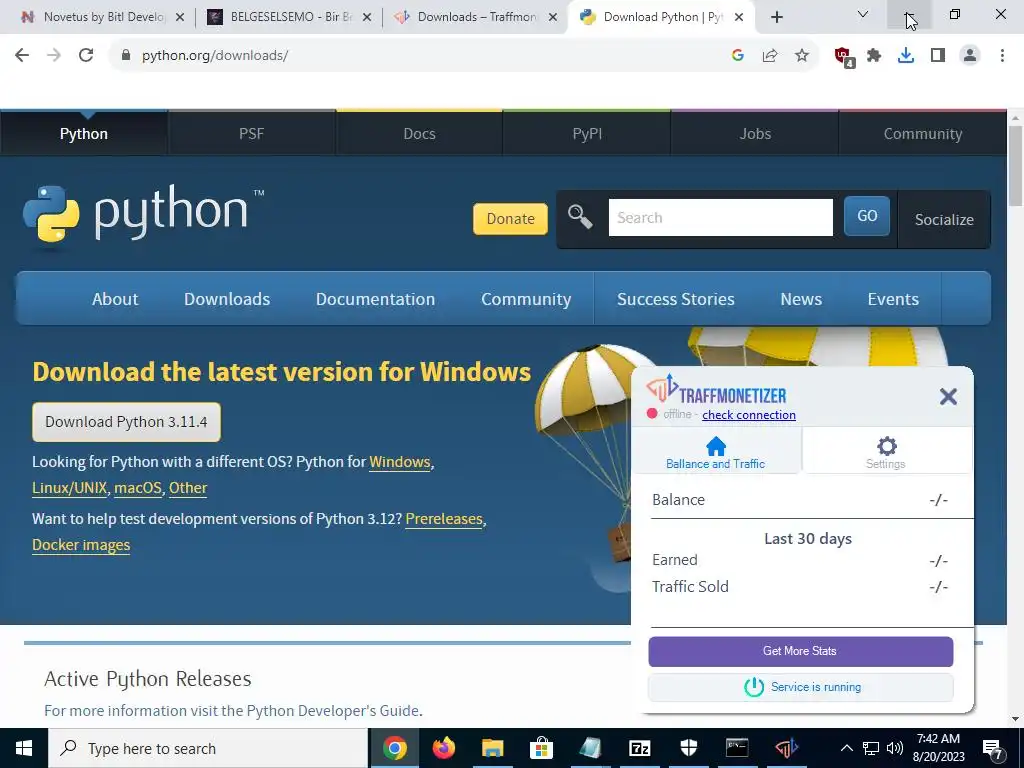1024x768 pixels.
Task: Reload the python.org page
Action: tap(86, 56)
